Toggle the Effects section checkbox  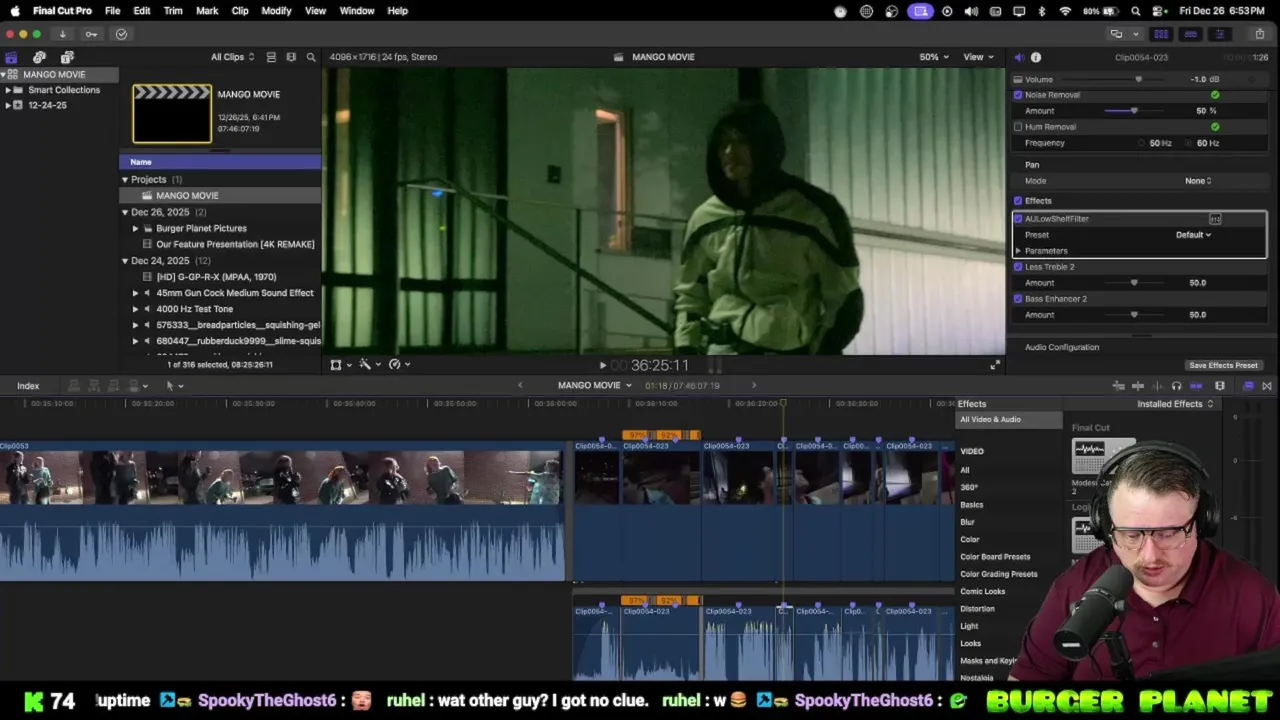click(1018, 201)
